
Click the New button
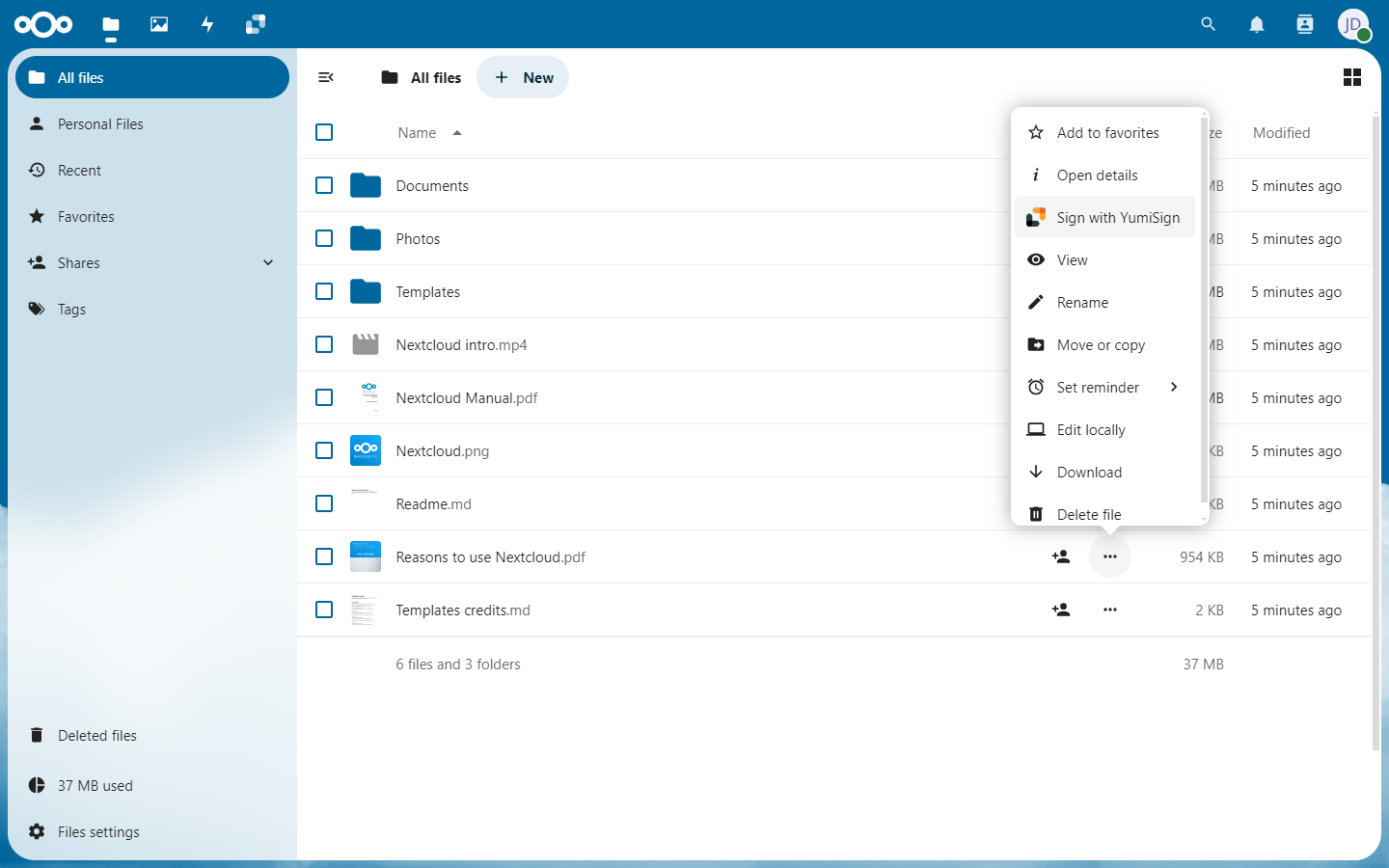[x=523, y=77]
